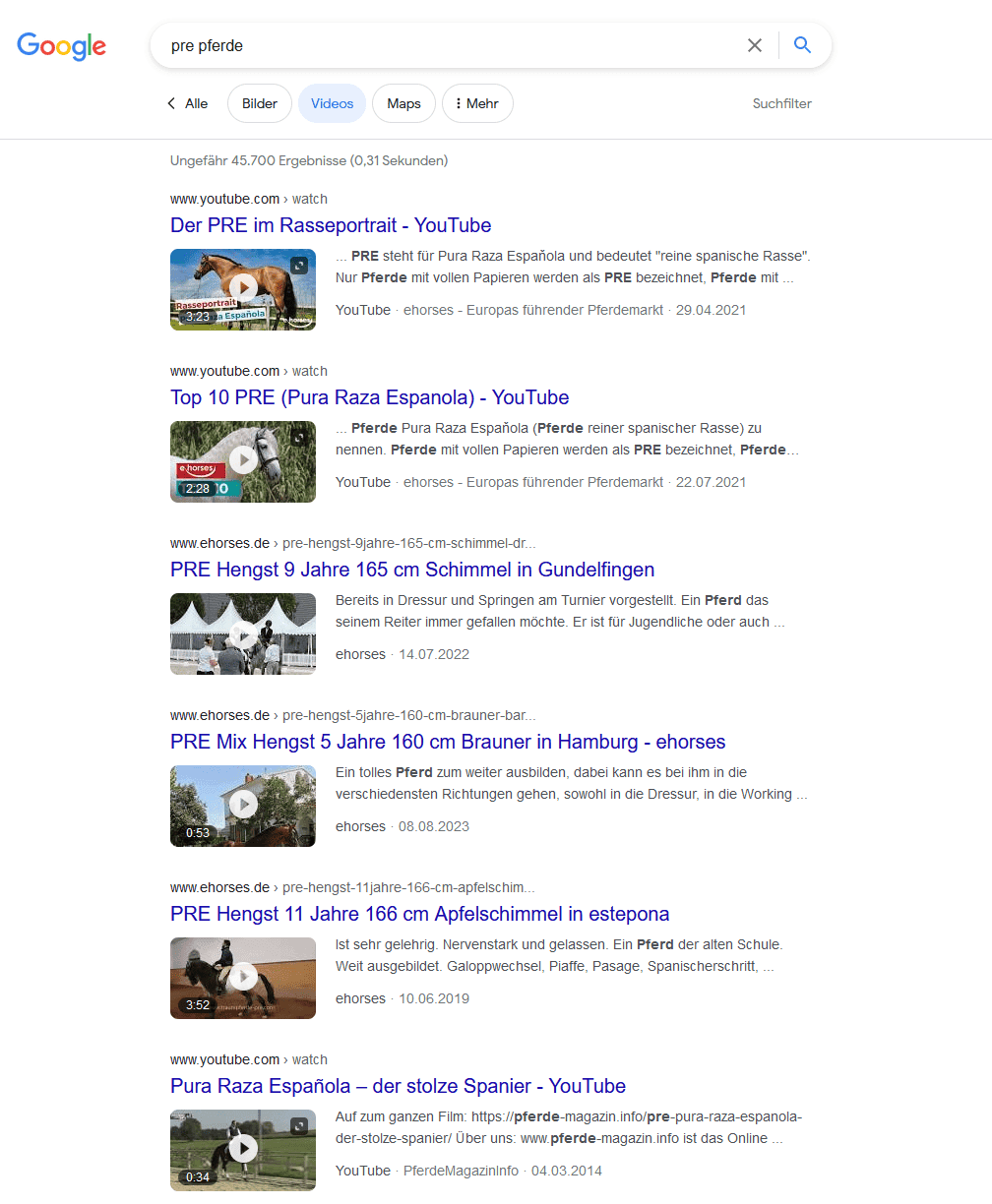Viewport: 992px width, 1204px height.
Task: Go back to the Alle results tab
Action: 197,103
